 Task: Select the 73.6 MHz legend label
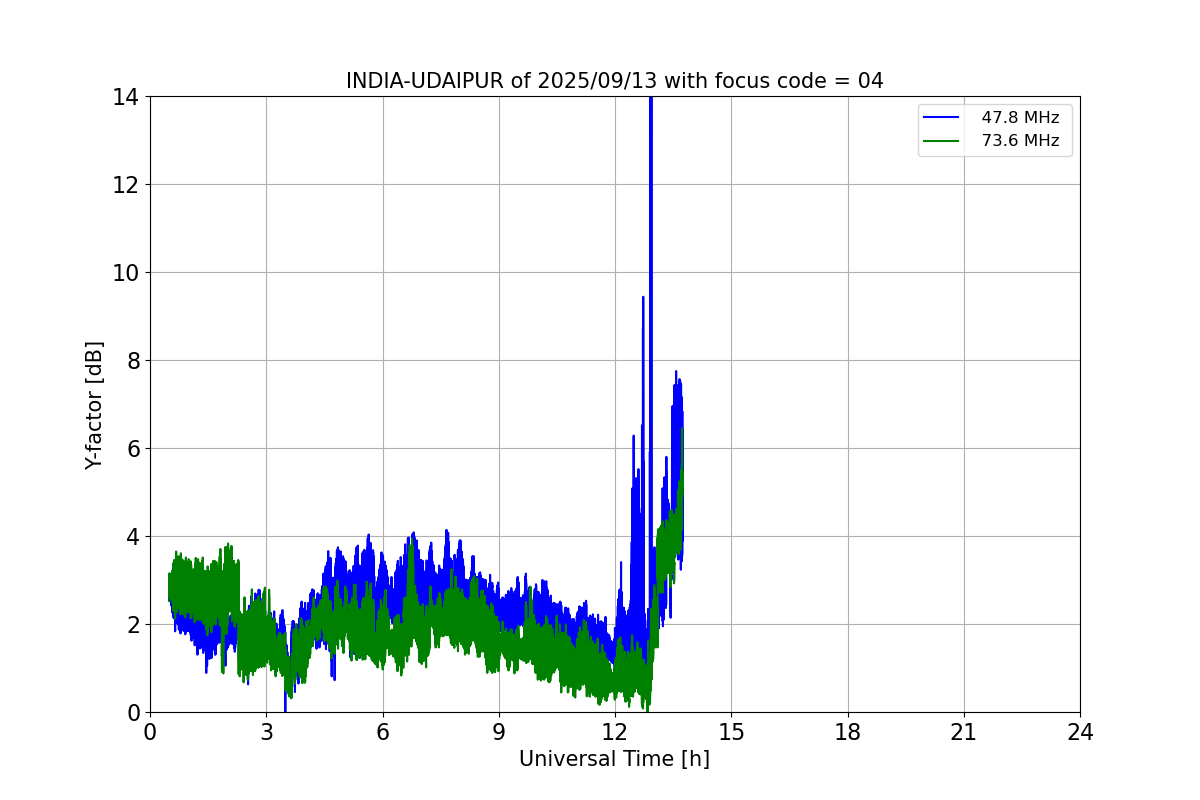(1020, 141)
